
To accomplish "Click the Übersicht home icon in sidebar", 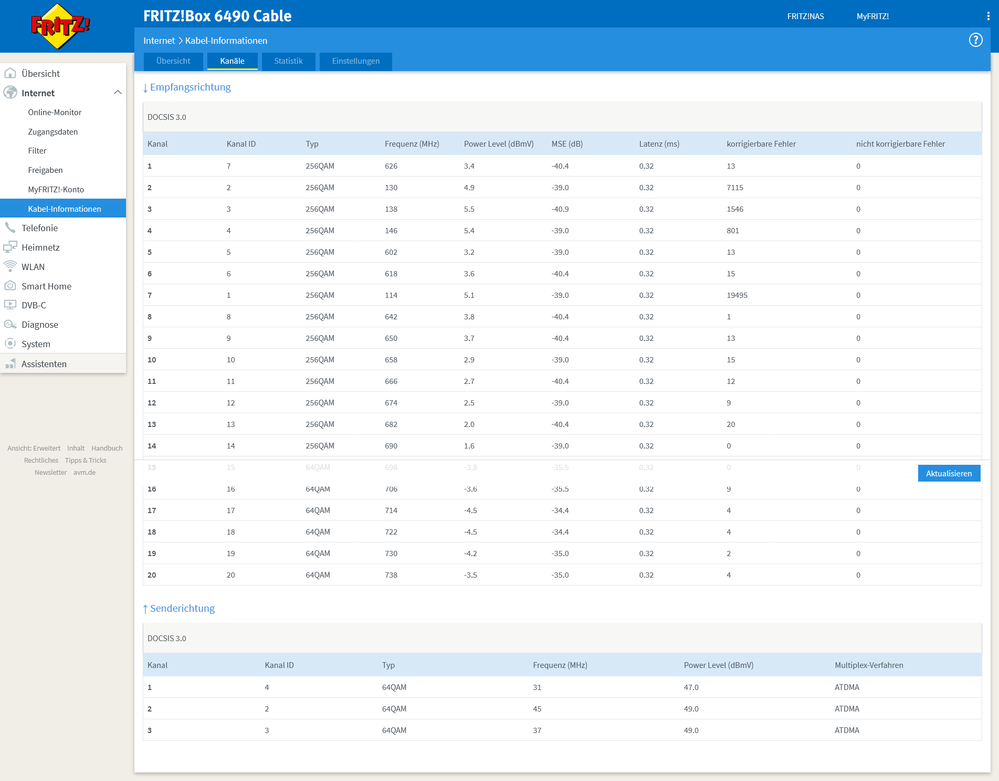I will click(11, 73).
